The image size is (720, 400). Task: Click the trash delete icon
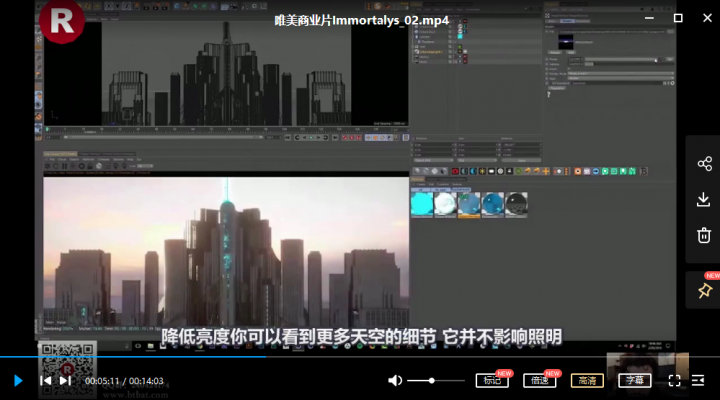pos(704,235)
